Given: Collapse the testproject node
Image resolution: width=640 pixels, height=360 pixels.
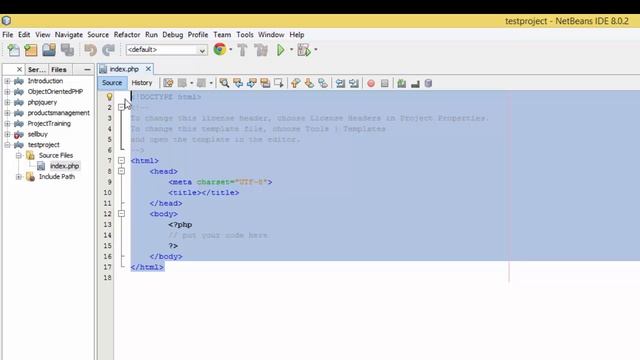Looking at the screenshot, I should coord(7,144).
